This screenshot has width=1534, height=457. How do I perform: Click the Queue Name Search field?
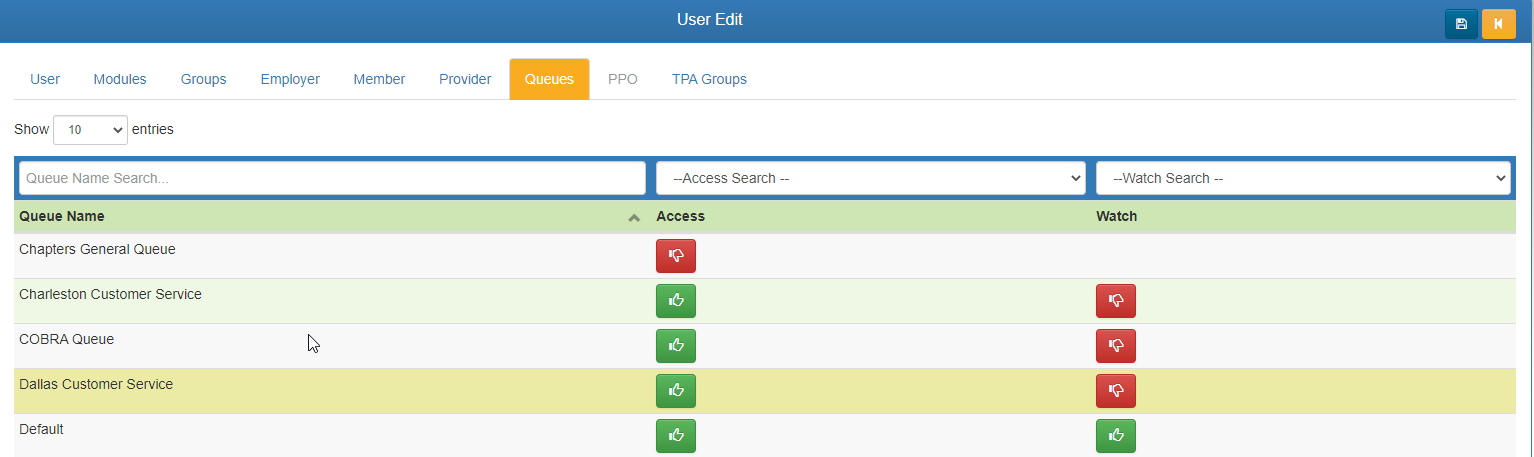[x=332, y=178]
